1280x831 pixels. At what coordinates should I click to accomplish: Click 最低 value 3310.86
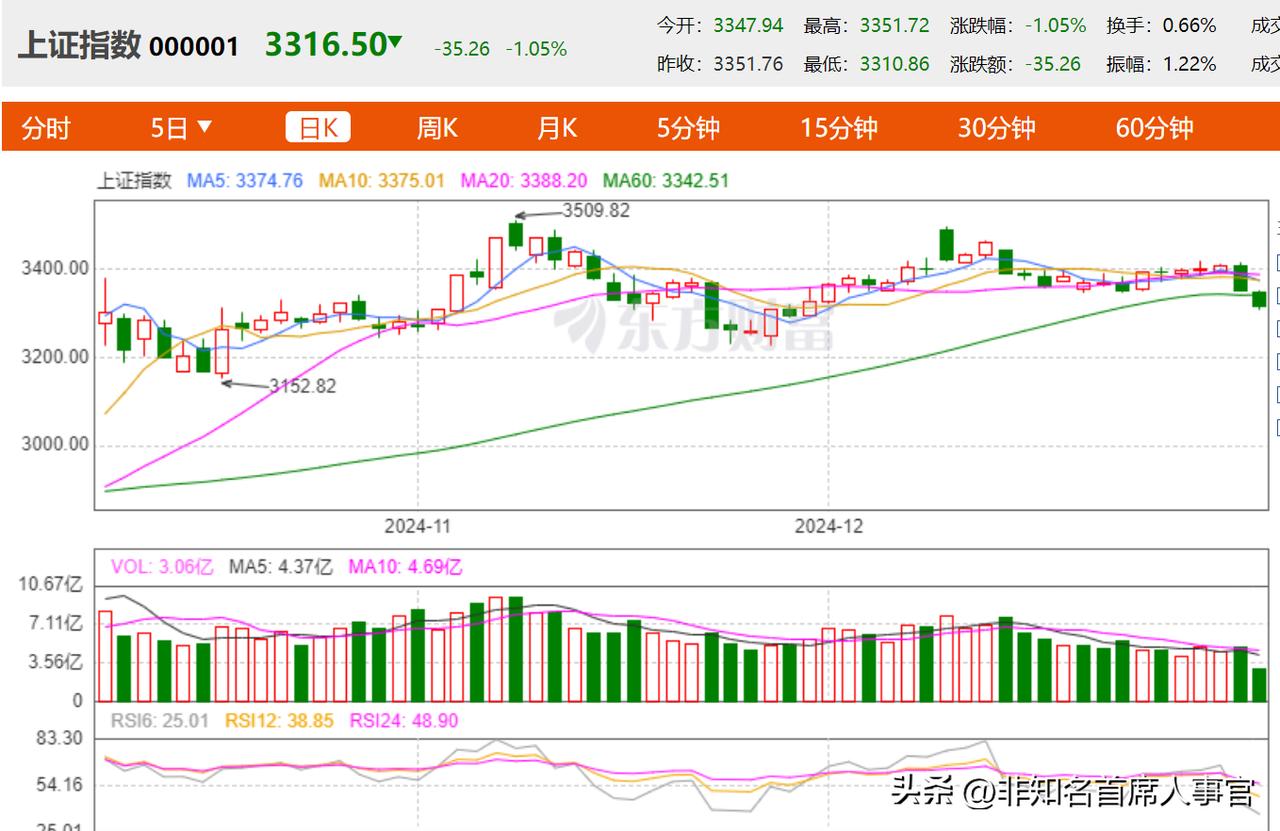coord(894,64)
